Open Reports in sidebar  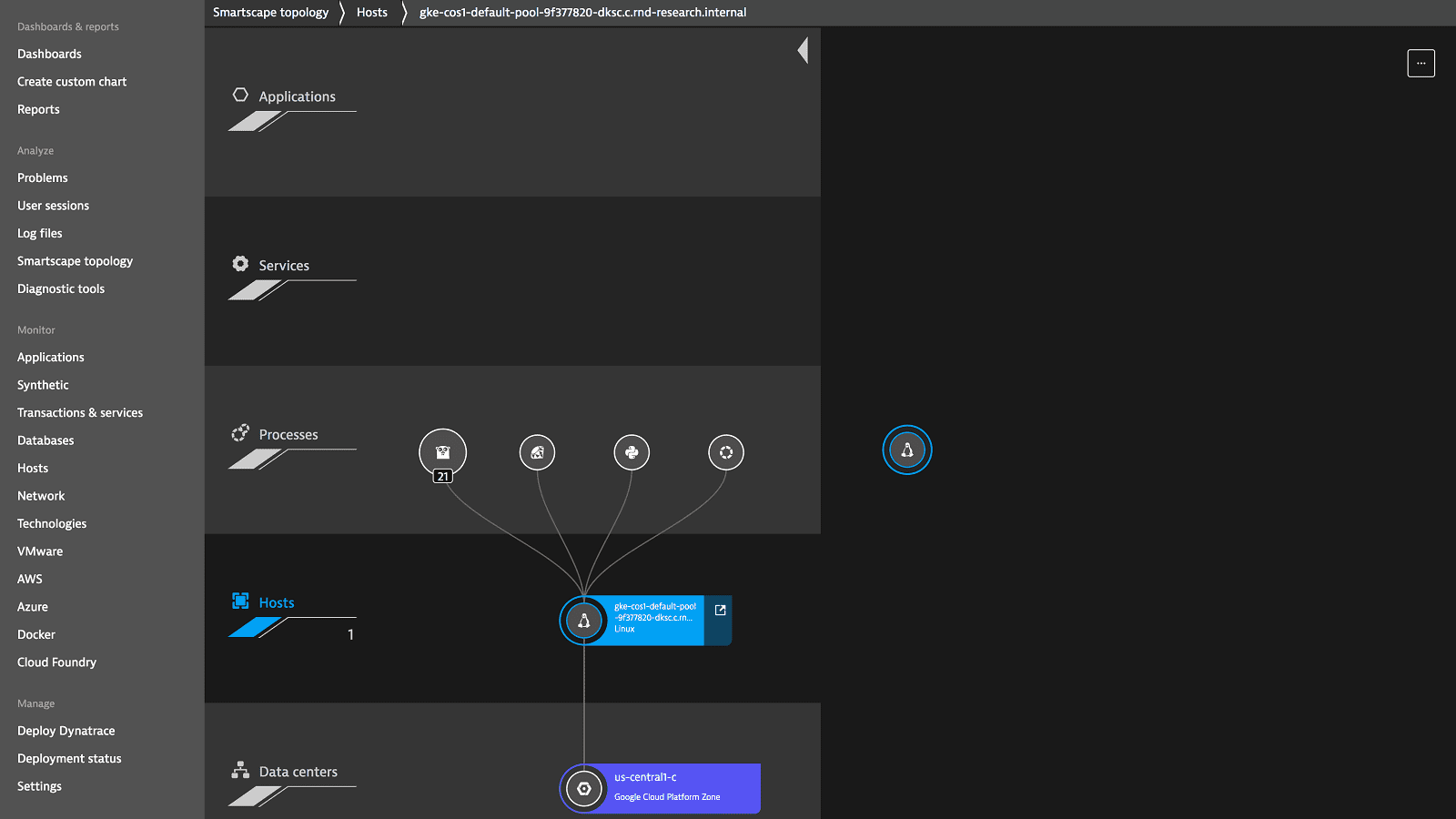click(38, 110)
